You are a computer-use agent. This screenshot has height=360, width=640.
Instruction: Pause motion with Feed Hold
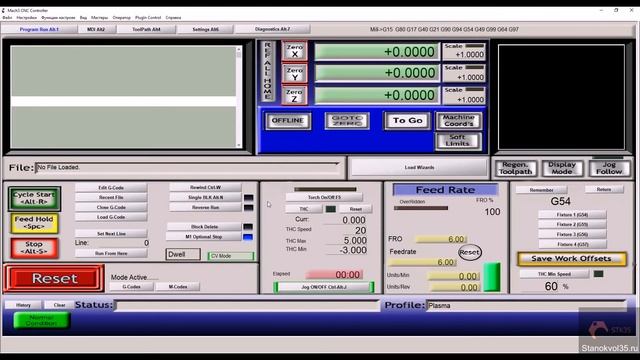(x=34, y=222)
